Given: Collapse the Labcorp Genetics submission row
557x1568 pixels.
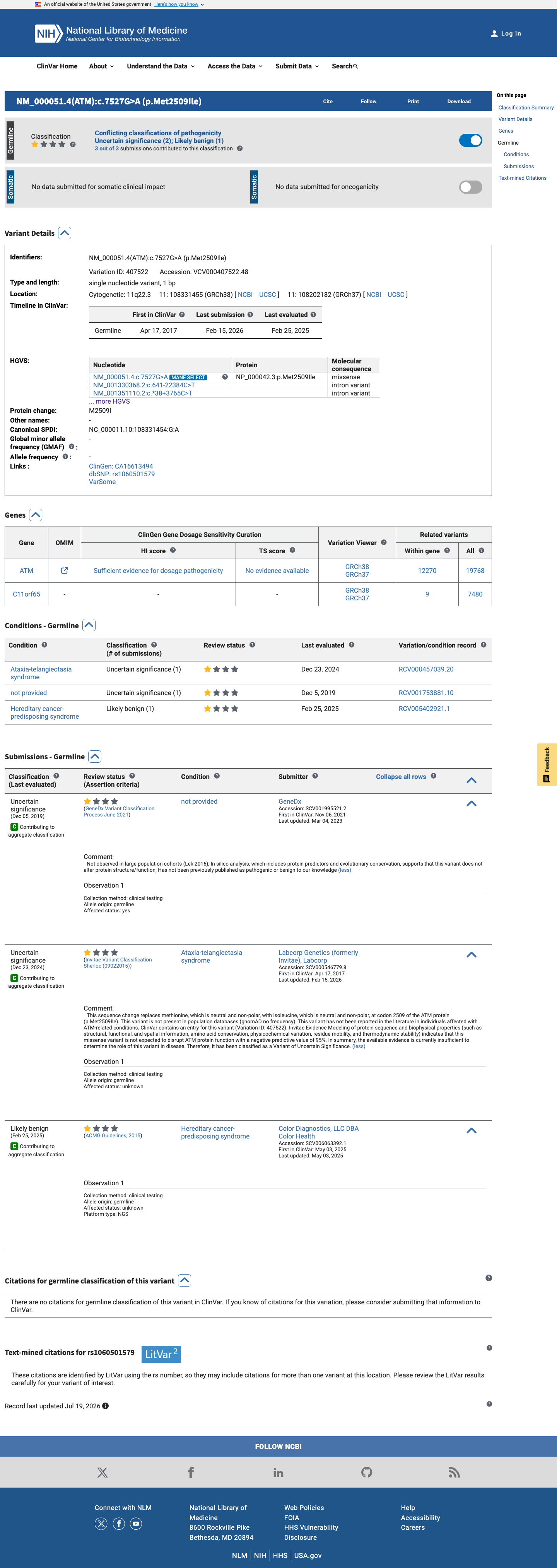Looking at the screenshot, I should coord(471,954).
